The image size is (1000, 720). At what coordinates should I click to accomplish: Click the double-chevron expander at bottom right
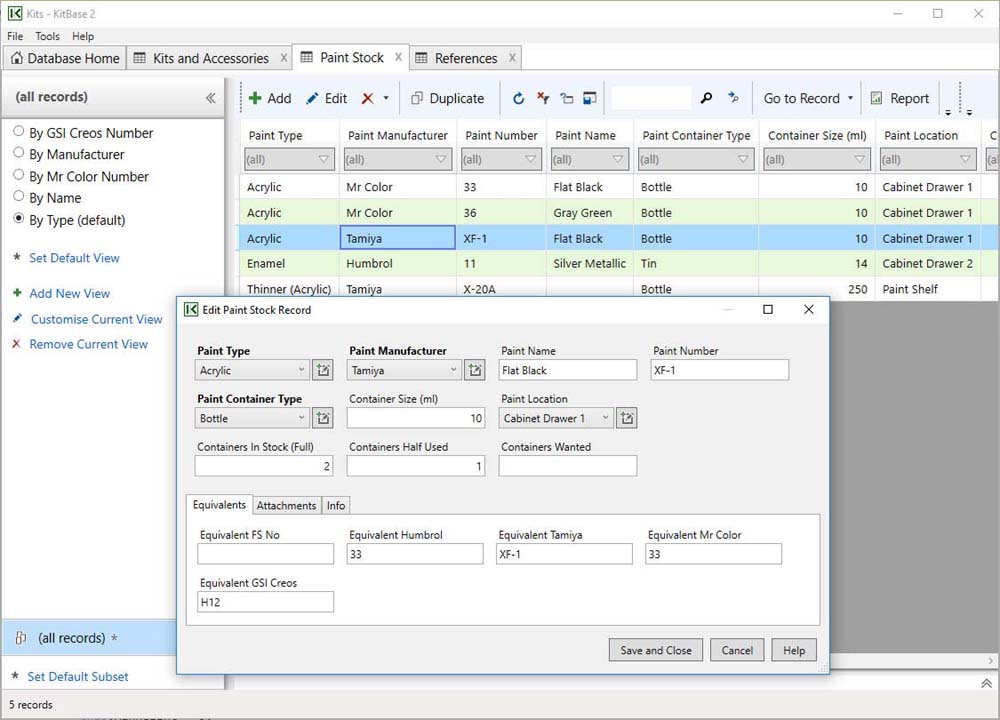click(986, 683)
